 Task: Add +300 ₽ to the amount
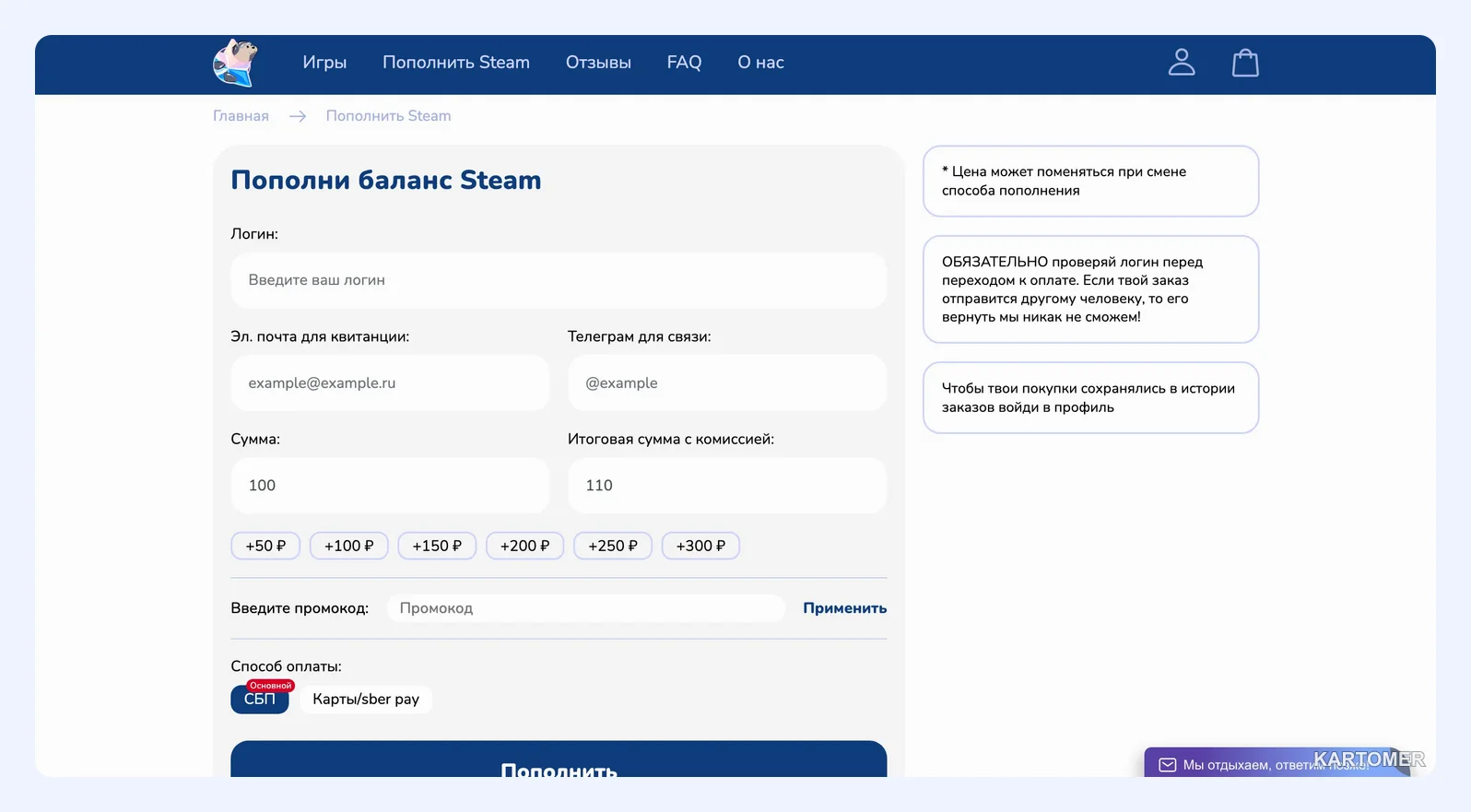point(700,546)
